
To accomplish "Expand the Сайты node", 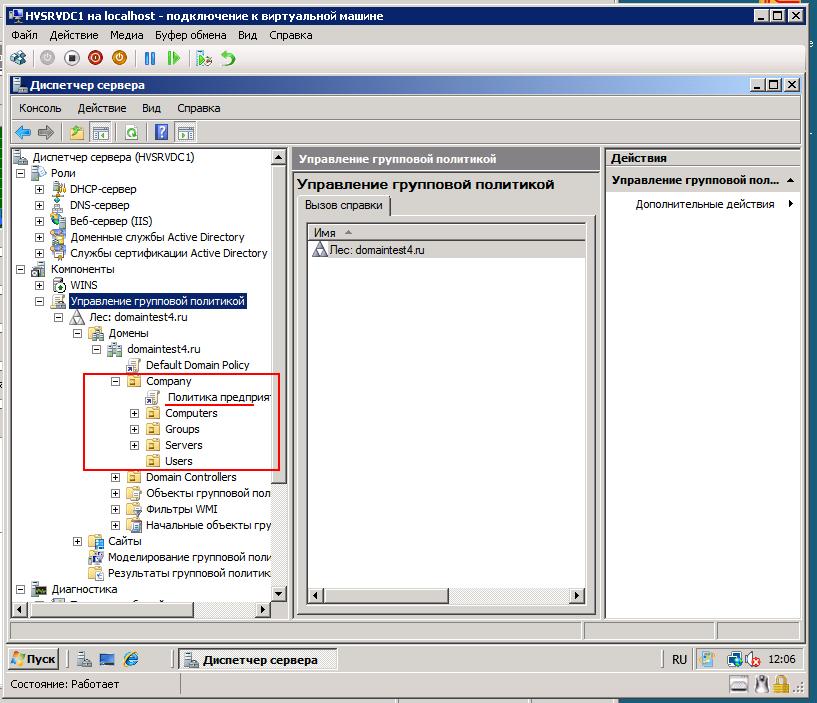I will (78, 541).
